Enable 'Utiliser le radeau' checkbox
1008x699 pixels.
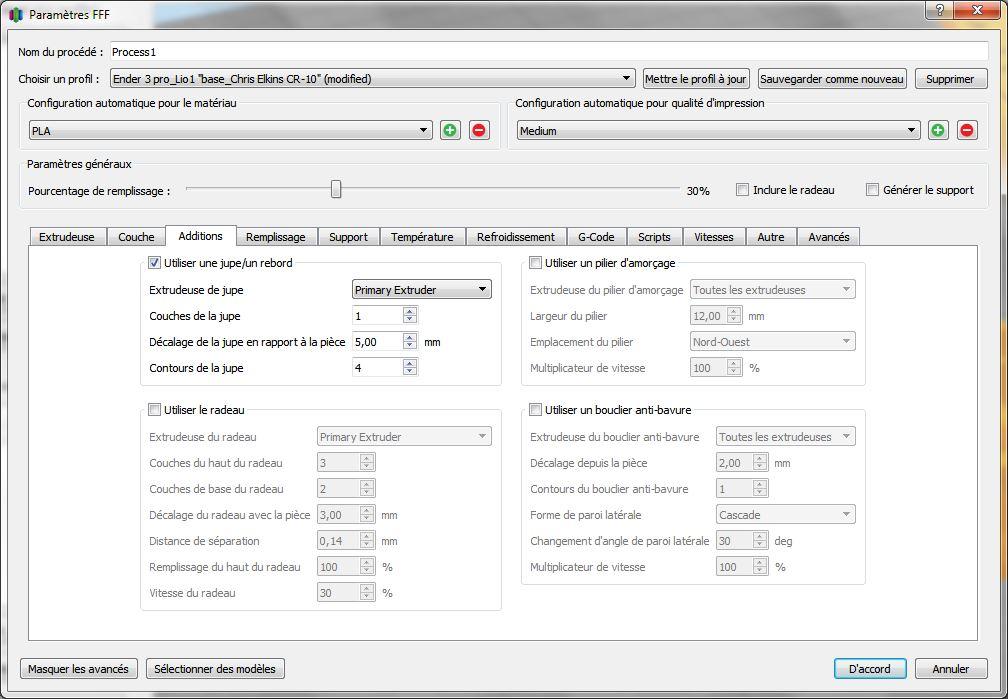coord(154,410)
